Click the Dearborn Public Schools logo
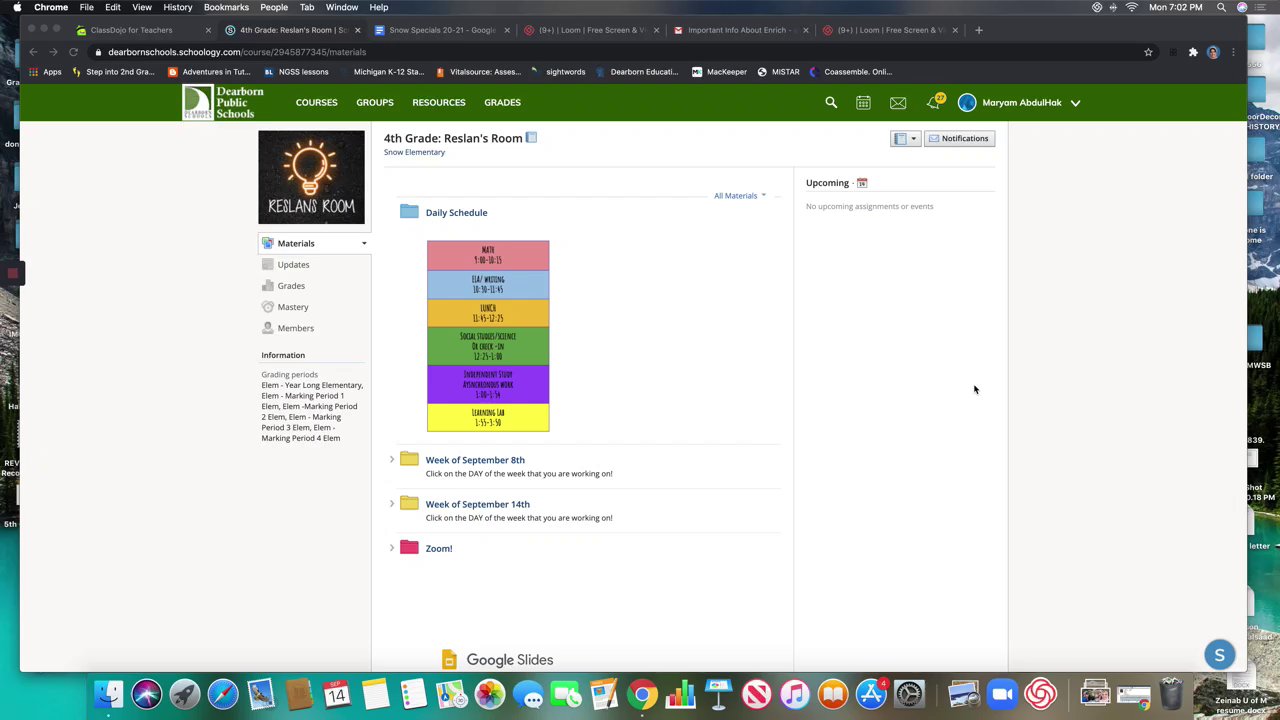Screen dimensions: 1280x720 tap(223, 102)
